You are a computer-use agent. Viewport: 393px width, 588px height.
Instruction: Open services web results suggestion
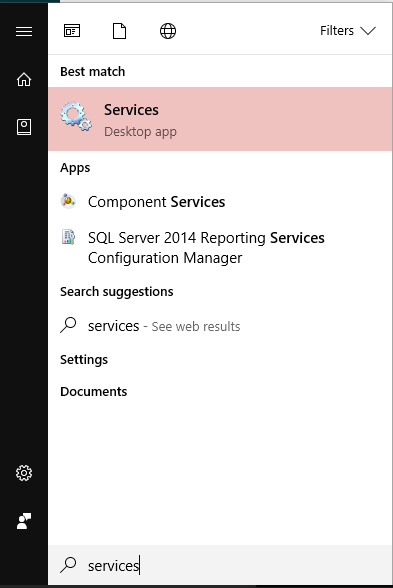tap(220, 326)
